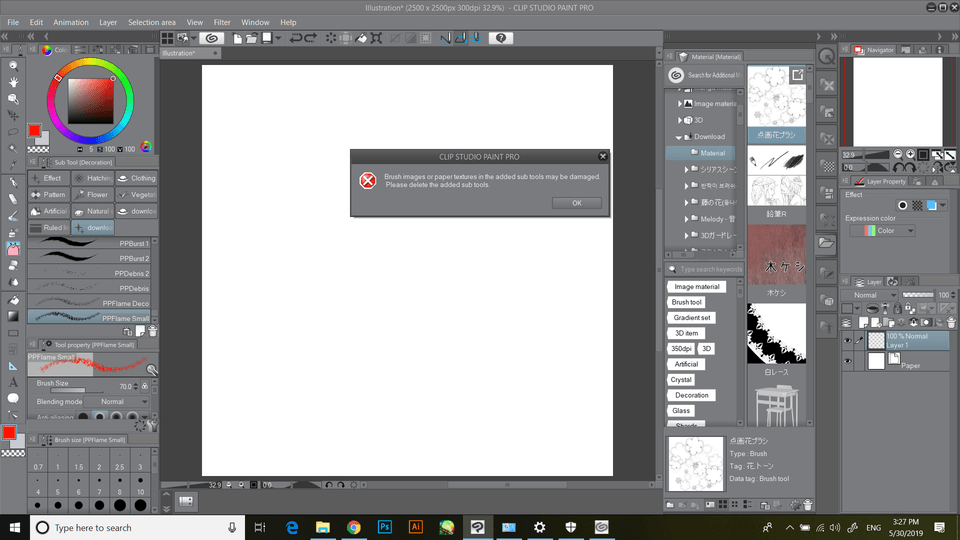Open Quick Access panel icon

tap(827, 57)
